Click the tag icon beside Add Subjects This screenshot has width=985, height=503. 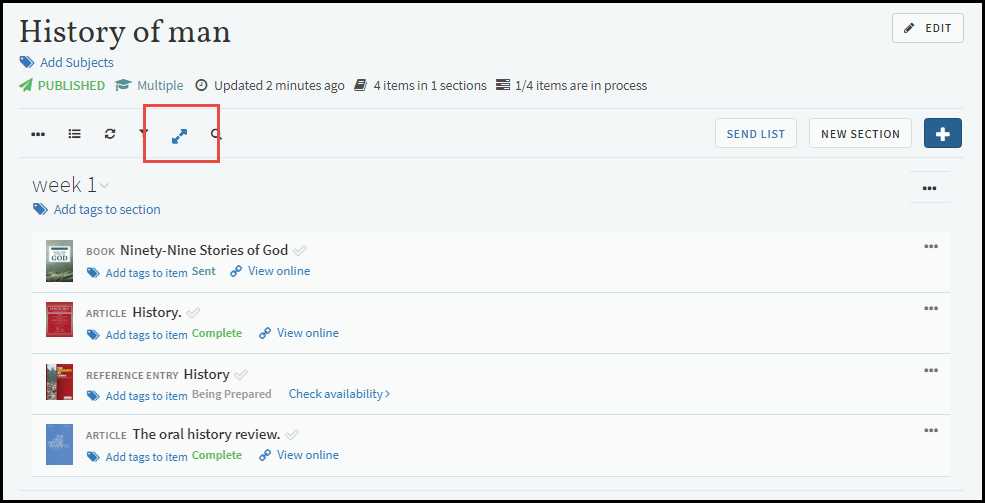point(27,63)
